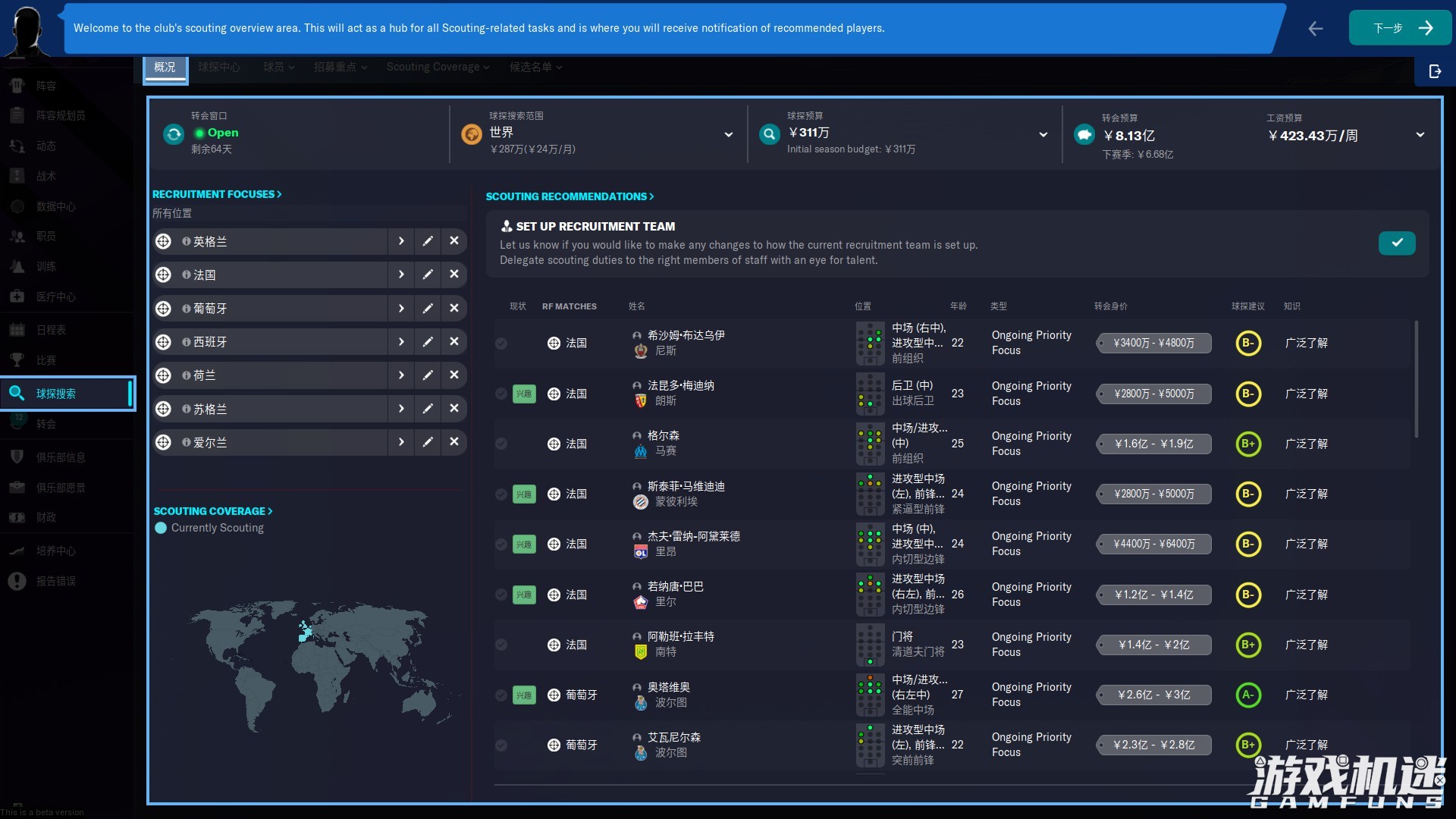Toggle the status checkmark for 阿勒班·拉丰特 row

(x=501, y=645)
